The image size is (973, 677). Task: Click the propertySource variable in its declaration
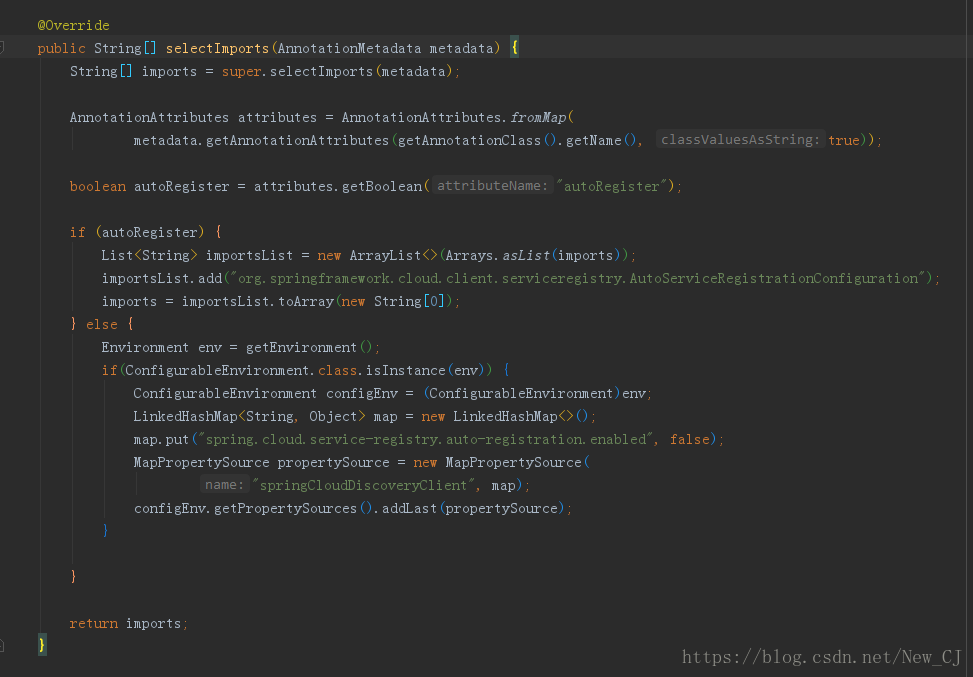[333, 462]
